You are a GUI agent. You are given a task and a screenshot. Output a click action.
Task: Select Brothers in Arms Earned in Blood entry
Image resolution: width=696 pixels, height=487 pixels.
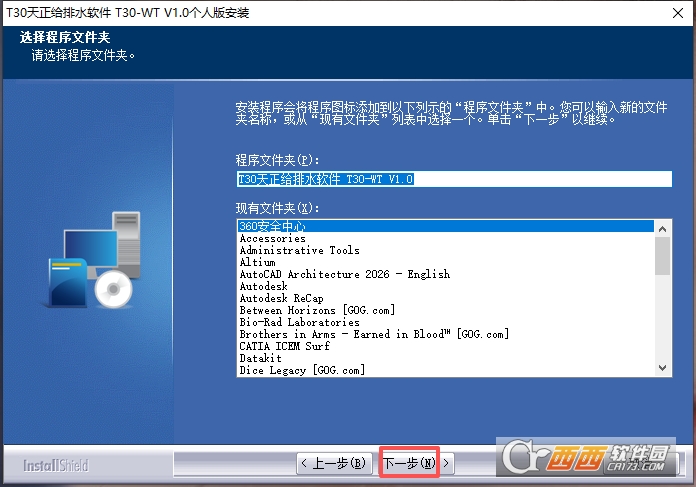446,334
